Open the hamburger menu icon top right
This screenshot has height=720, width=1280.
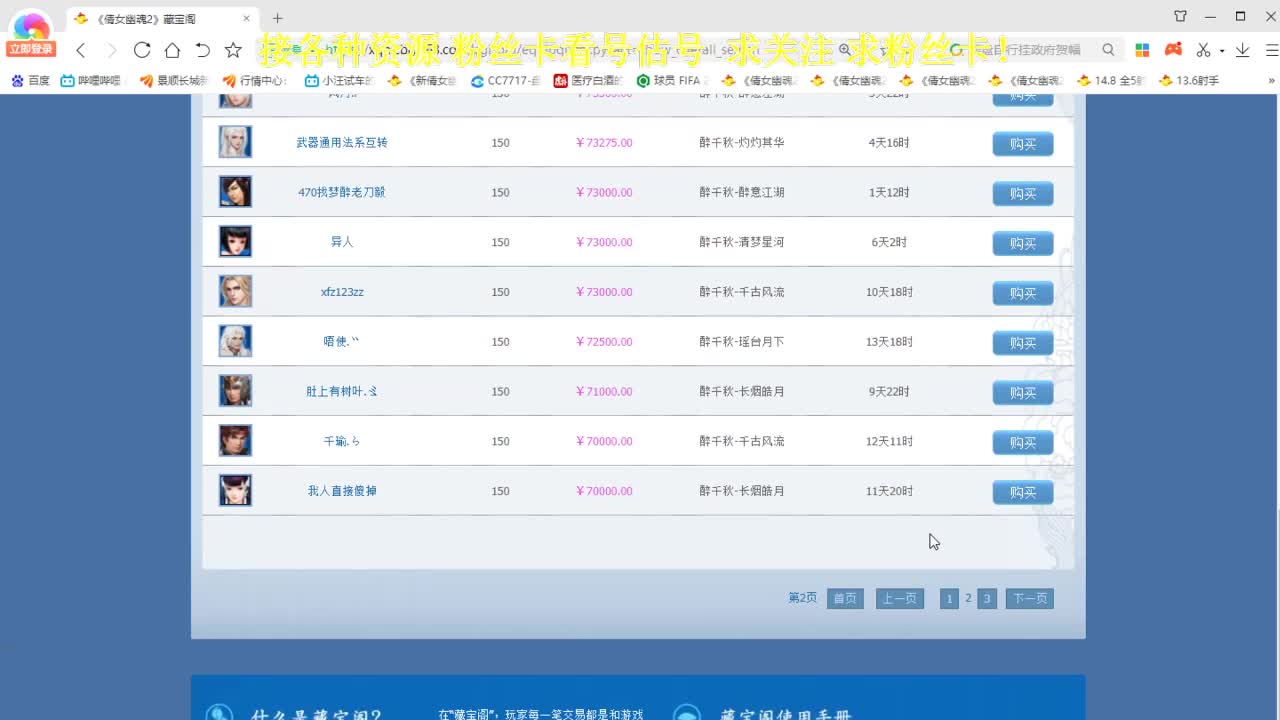[x=1272, y=48]
